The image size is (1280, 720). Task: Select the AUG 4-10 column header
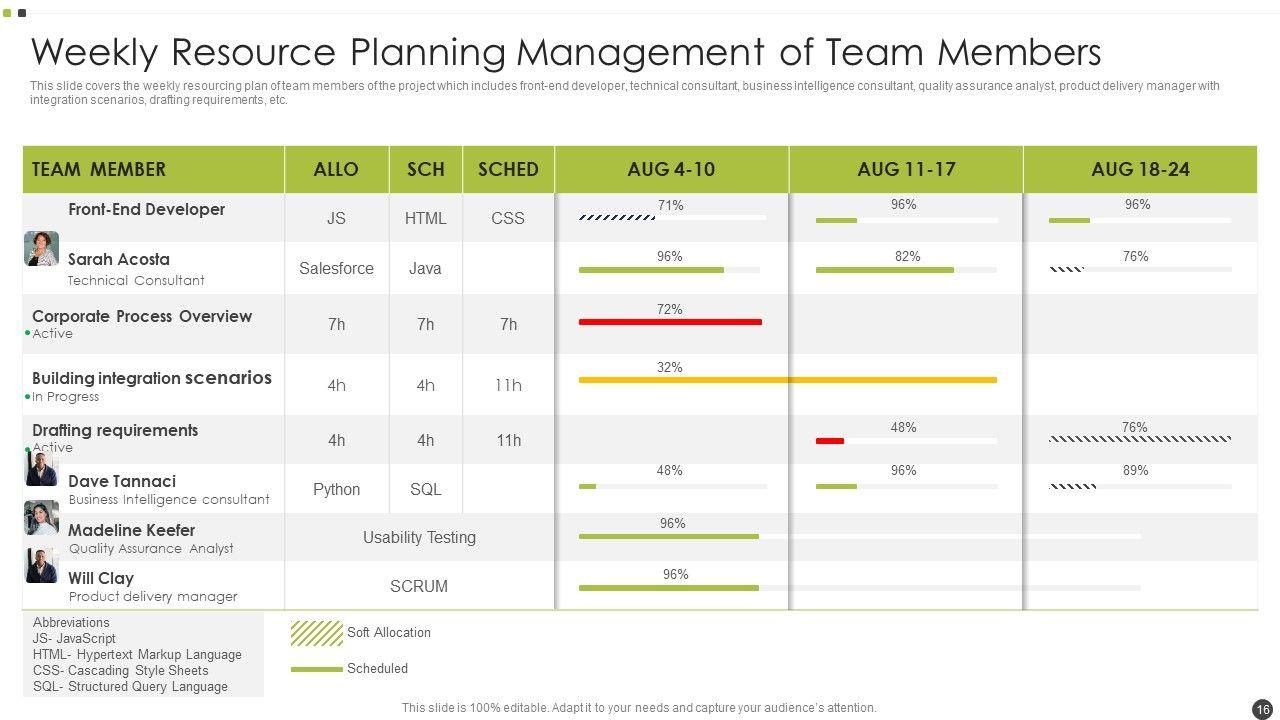click(671, 169)
